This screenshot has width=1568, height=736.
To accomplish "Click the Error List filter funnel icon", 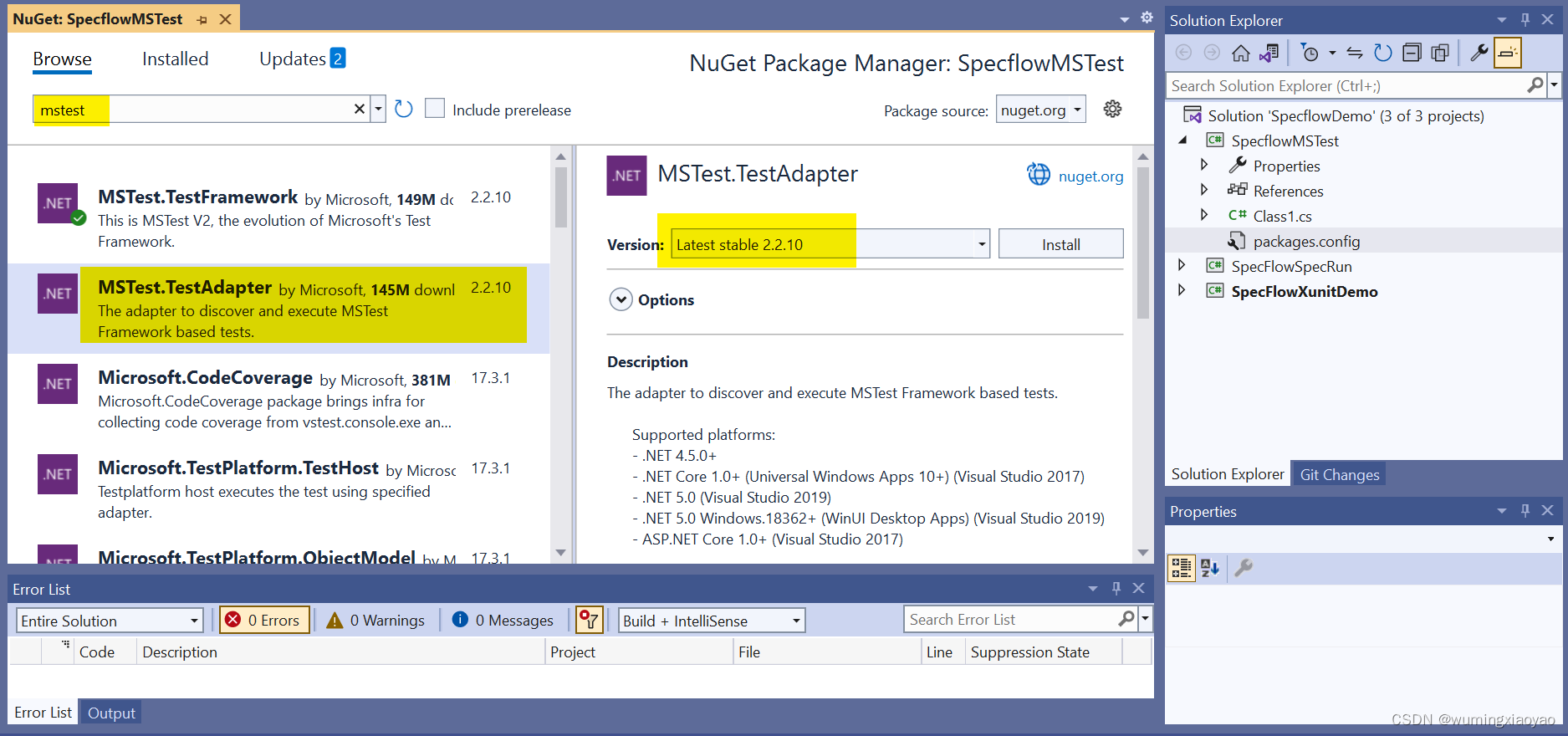I will (x=590, y=620).
